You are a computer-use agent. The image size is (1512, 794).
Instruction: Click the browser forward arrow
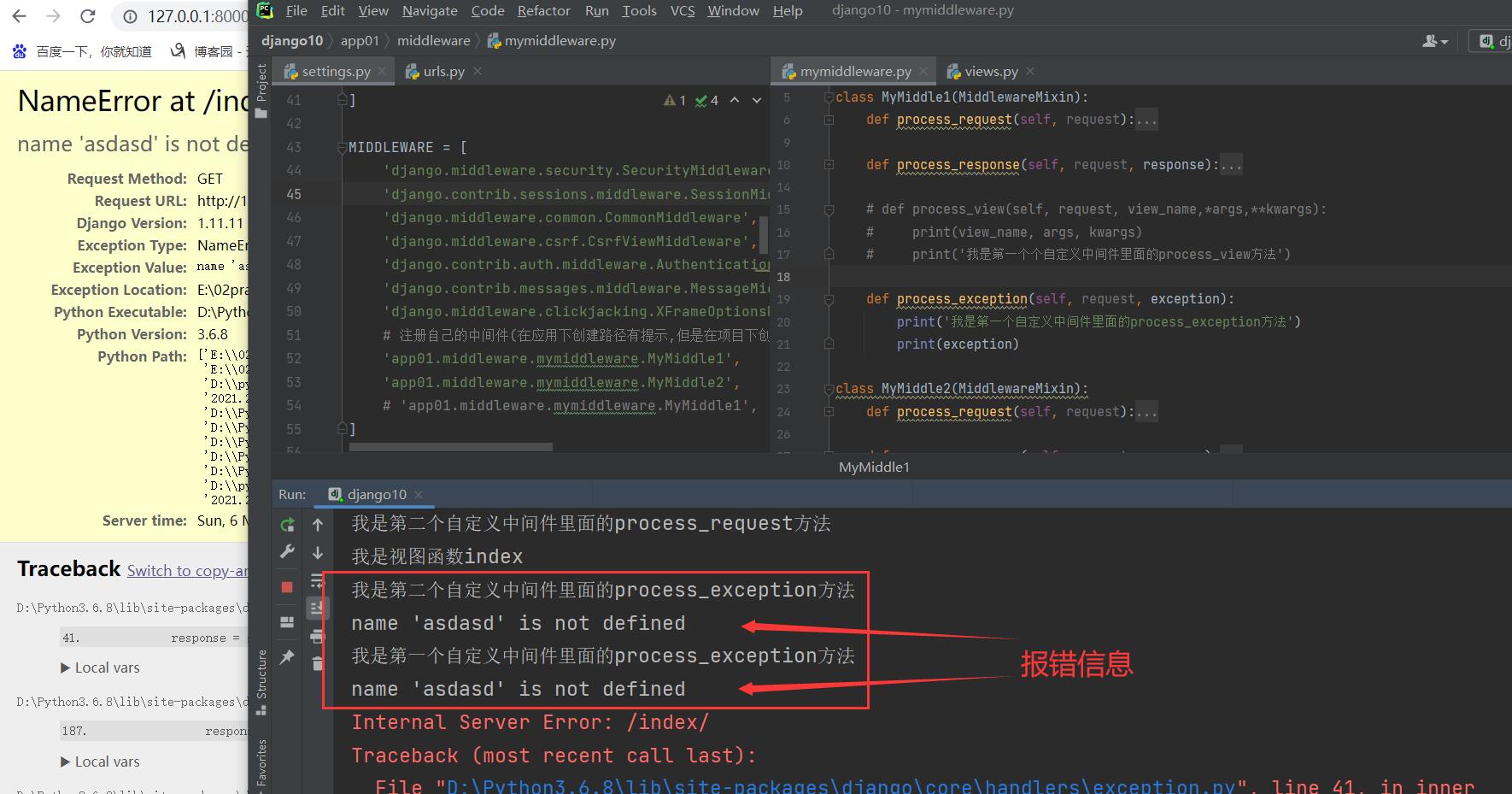53,16
